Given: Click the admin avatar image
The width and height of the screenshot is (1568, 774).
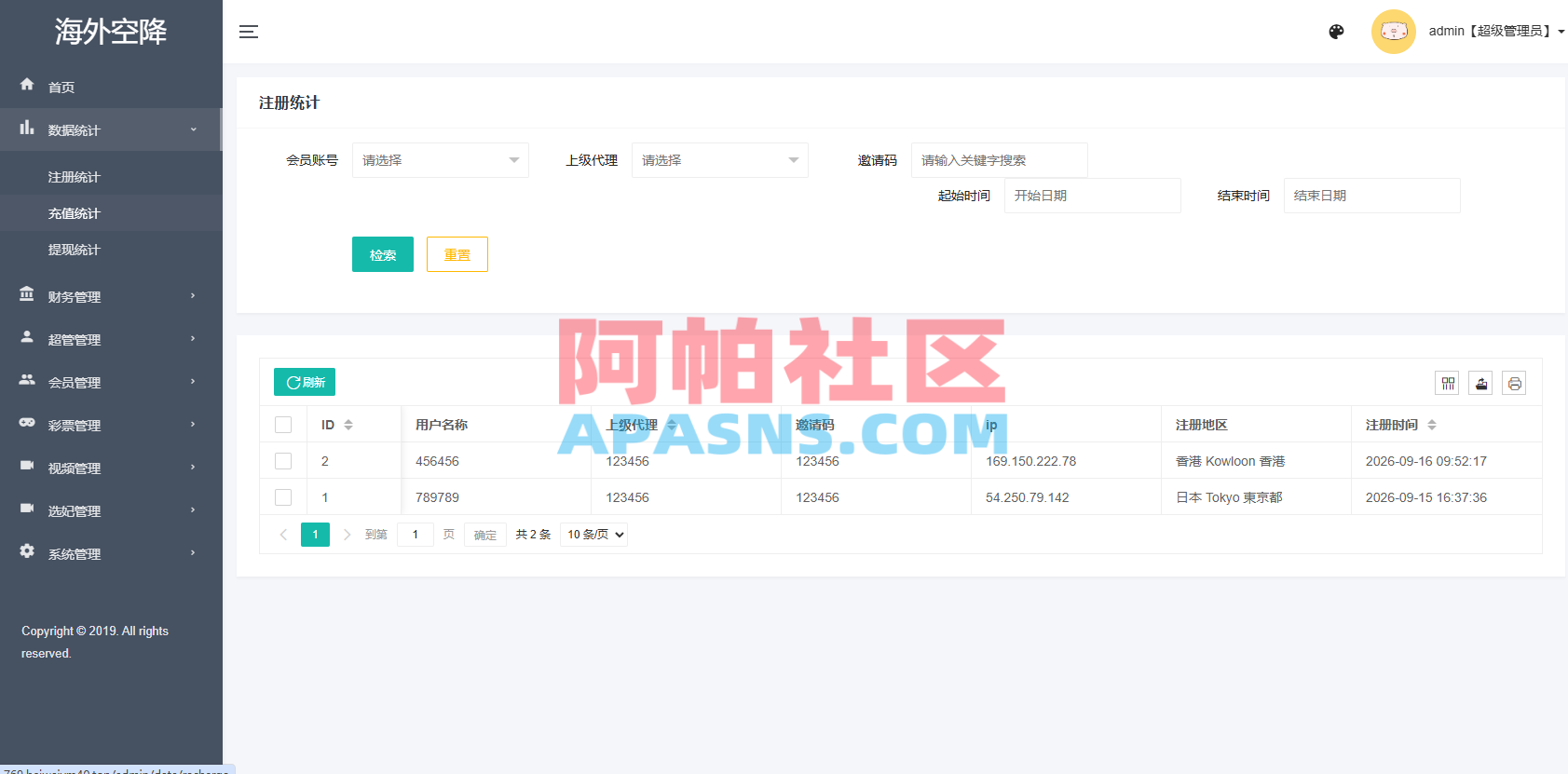Looking at the screenshot, I should tap(1394, 32).
